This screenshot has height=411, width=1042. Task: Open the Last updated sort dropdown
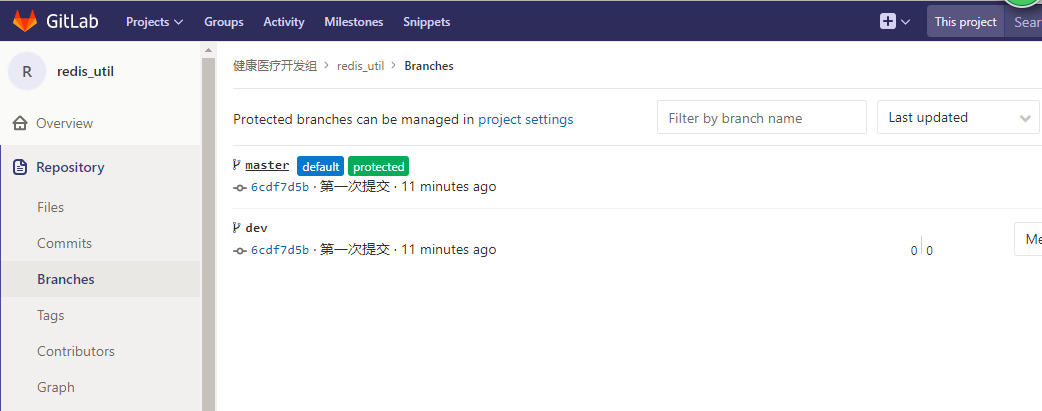point(958,118)
